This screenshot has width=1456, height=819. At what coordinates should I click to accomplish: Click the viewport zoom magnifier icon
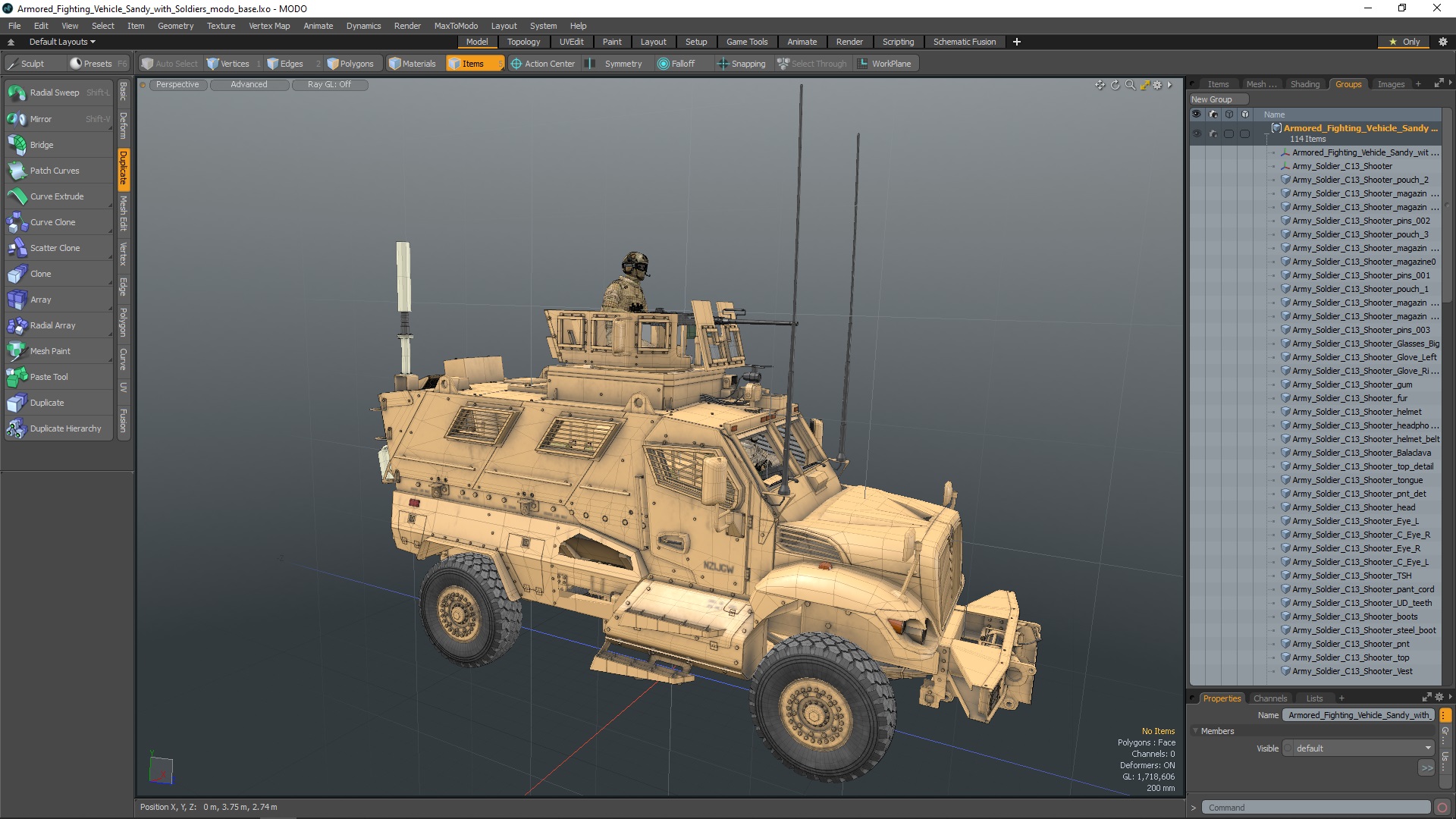click(x=1130, y=85)
